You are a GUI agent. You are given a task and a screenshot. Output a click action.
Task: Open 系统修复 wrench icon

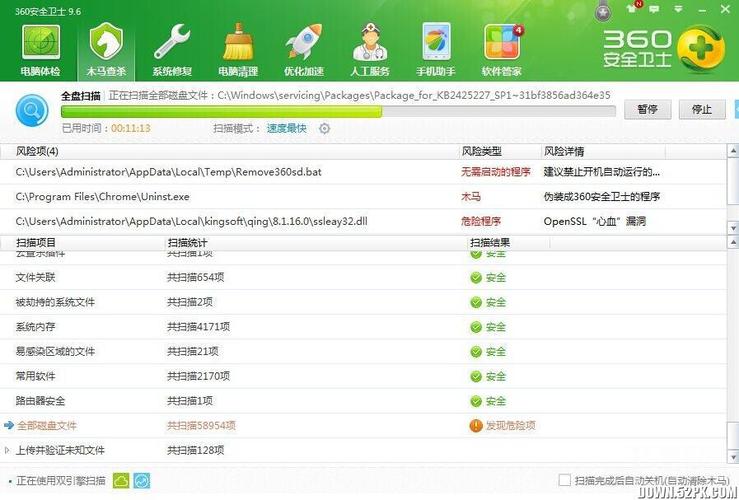172,42
